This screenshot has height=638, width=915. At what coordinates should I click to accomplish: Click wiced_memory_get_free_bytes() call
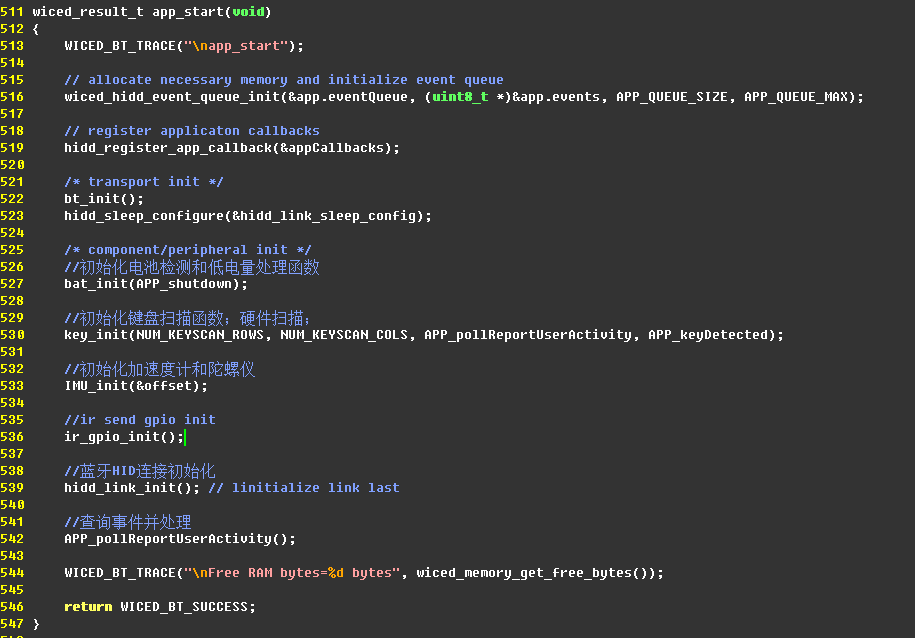(x=536, y=573)
